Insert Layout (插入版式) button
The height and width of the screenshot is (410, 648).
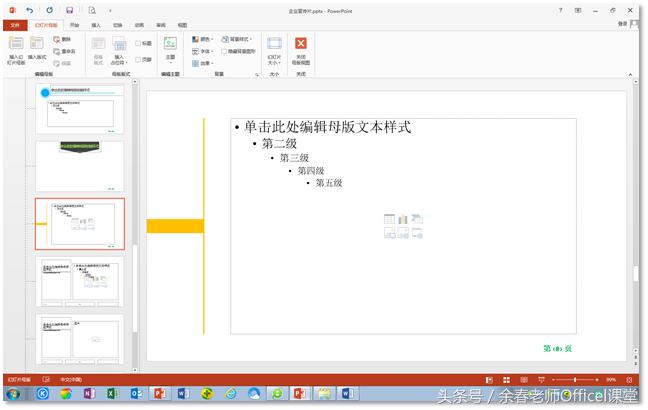coord(37,50)
